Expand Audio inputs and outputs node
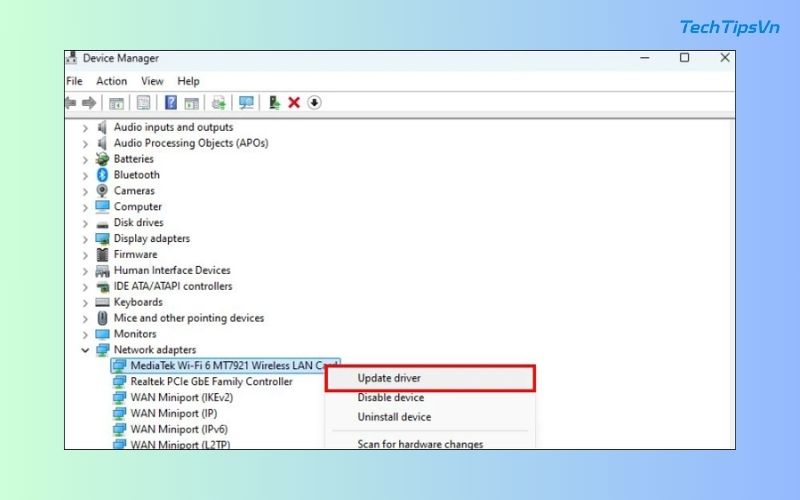This screenshot has height=500, width=800. click(x=85, y=128)
